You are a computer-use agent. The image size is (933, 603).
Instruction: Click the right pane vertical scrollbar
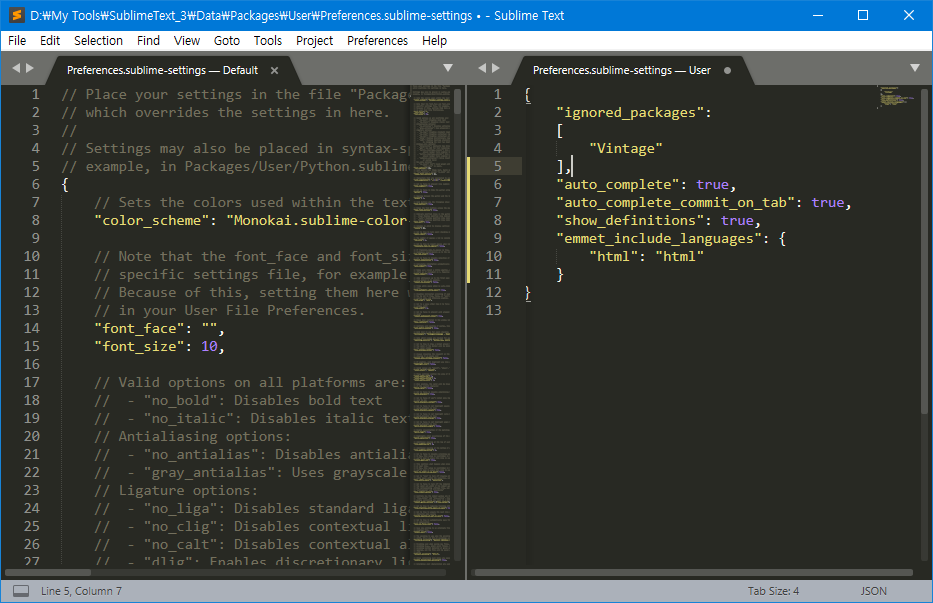925,250
